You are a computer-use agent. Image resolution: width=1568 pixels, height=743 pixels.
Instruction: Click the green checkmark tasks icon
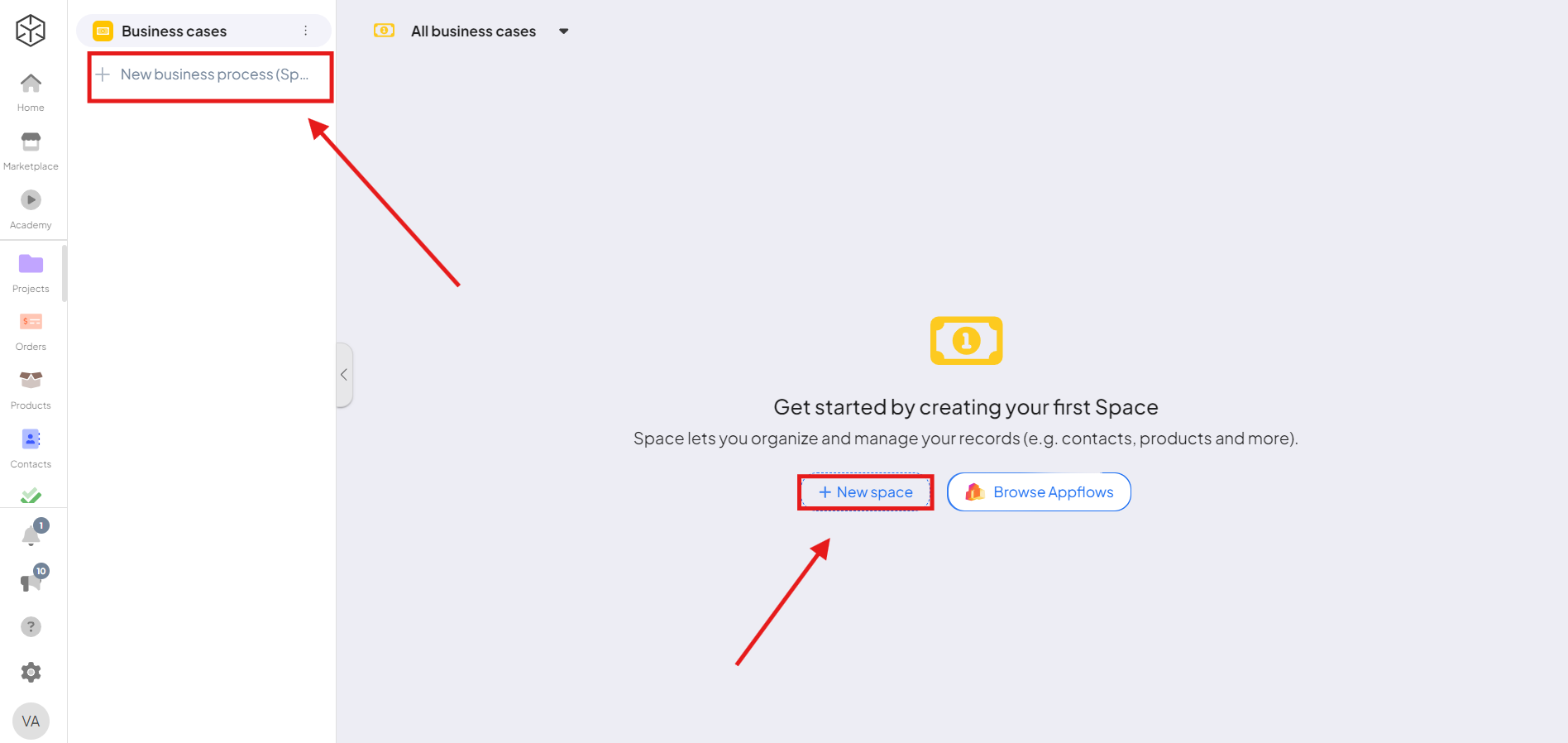pyautogui.click(x=31, y=496)
